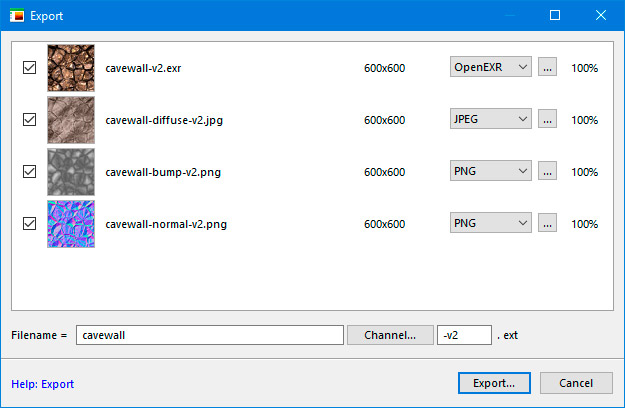Expand the format dropdown for cavewall-normal-v2.png
This screenshot has height=408, width=625.
[490, 223]
